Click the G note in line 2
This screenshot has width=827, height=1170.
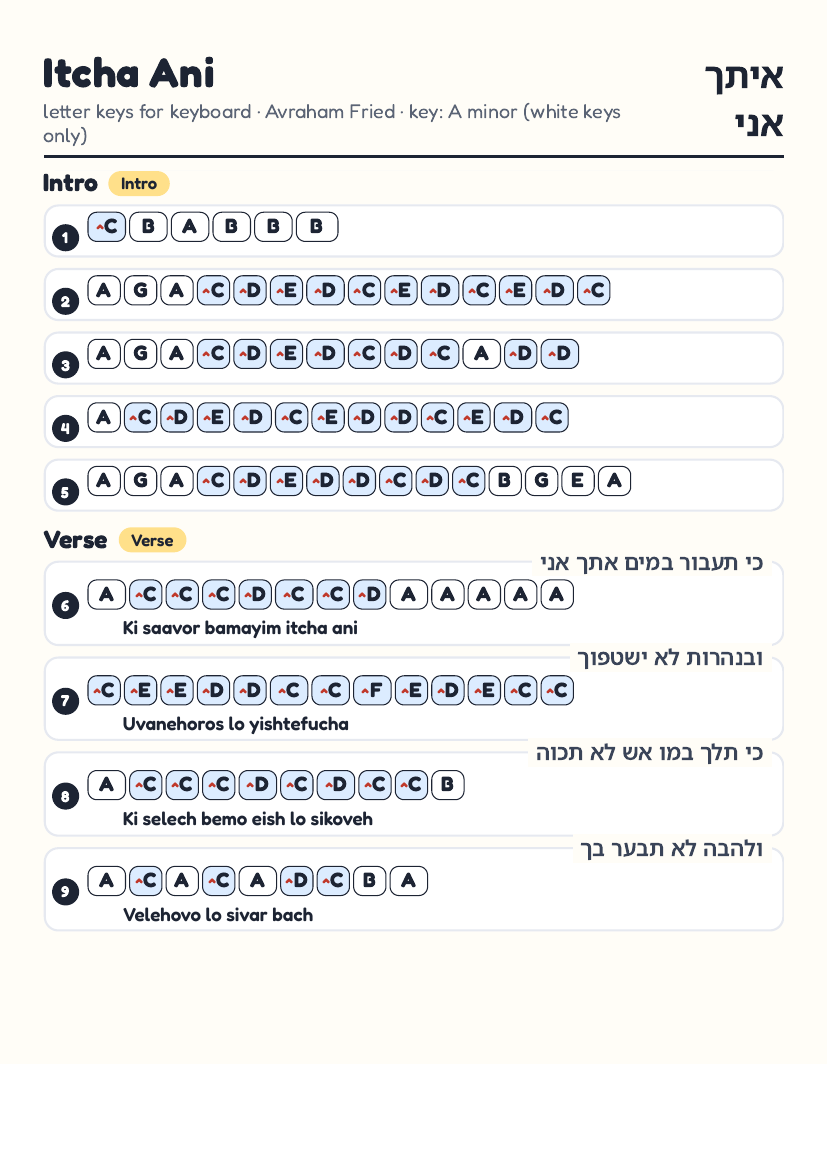[140, 290]
